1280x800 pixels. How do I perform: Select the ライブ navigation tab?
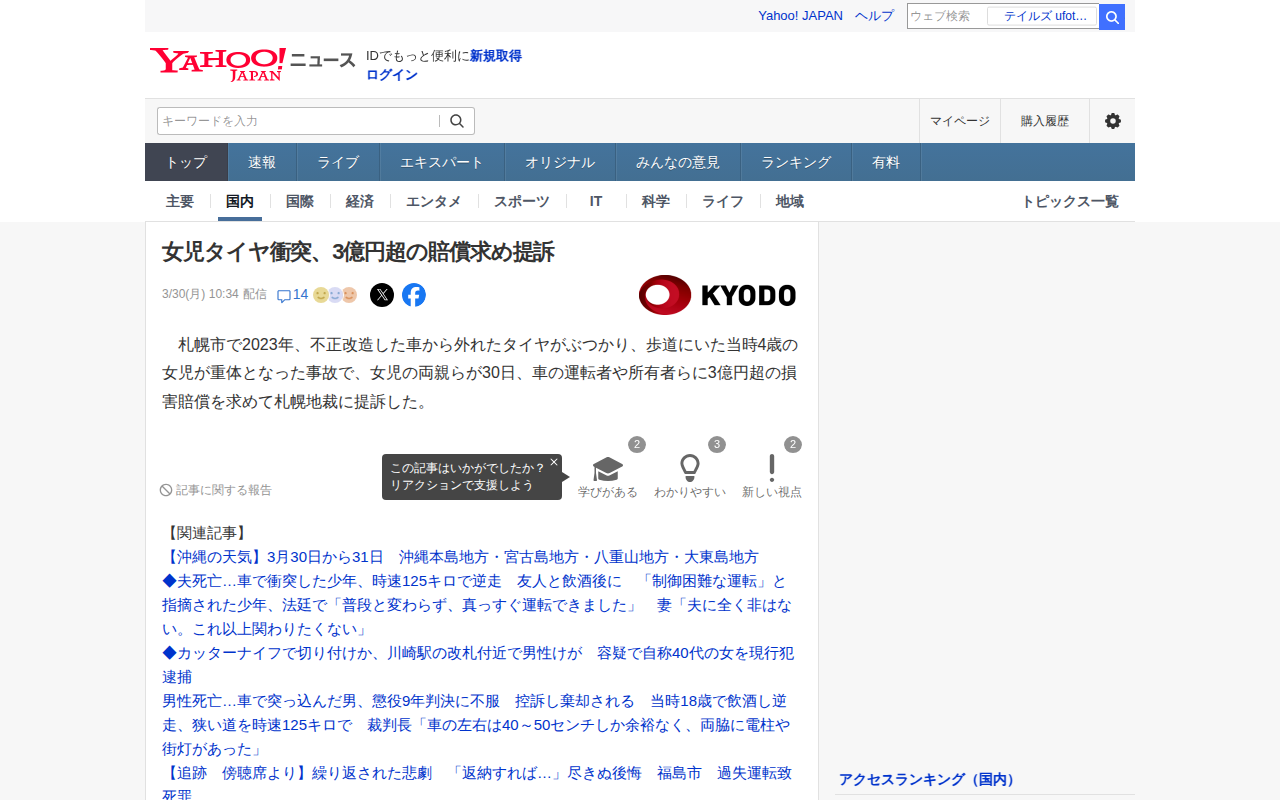338,162
